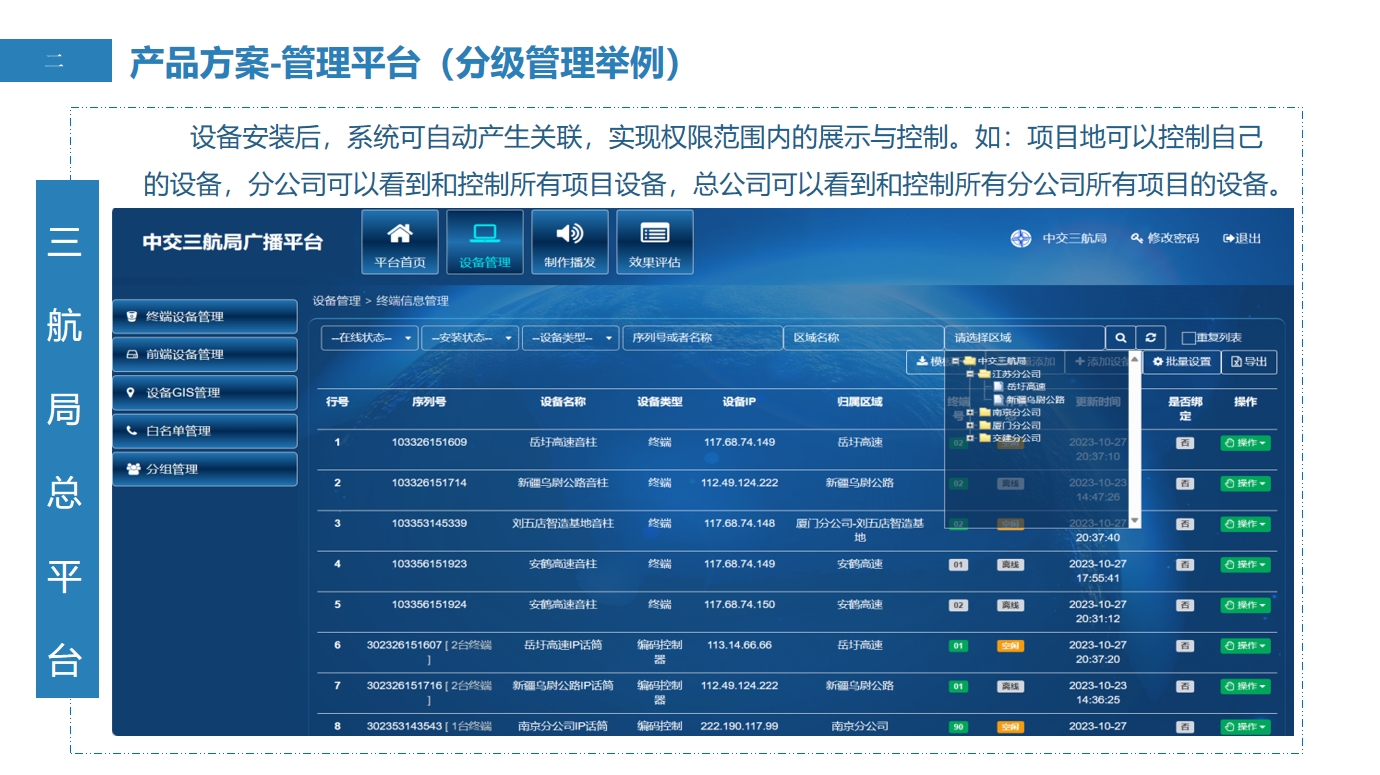The image size is (1380, 775).
Task: Click the 导出 button
Action: [1250, 362]
